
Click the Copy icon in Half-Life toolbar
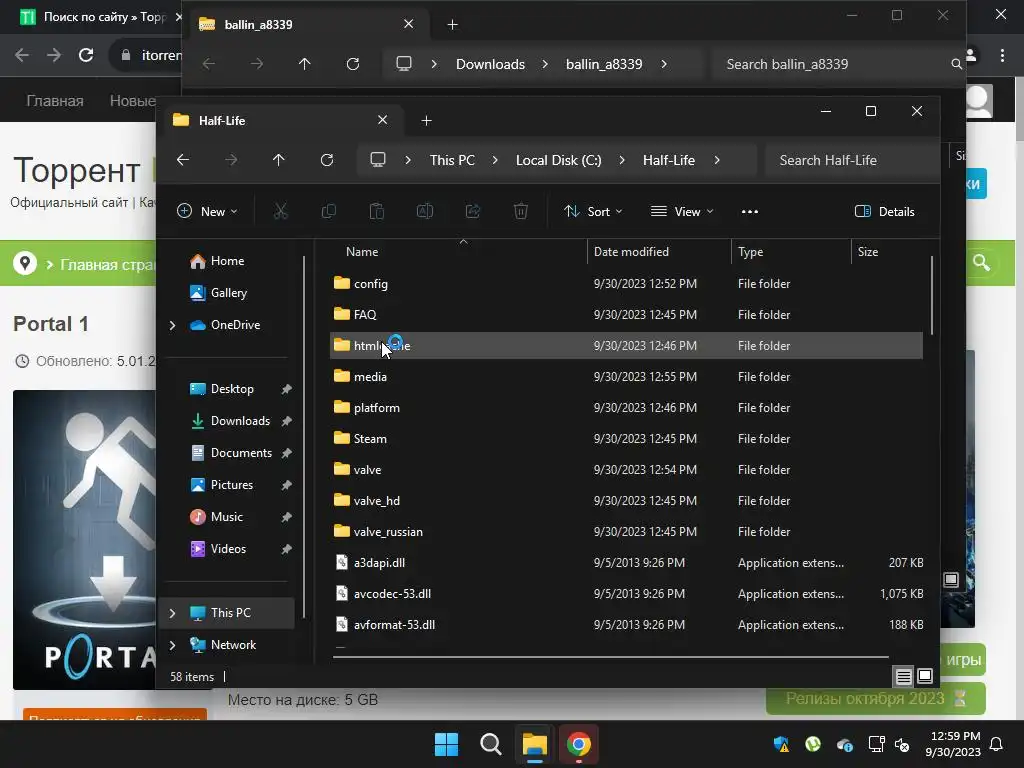328,212
